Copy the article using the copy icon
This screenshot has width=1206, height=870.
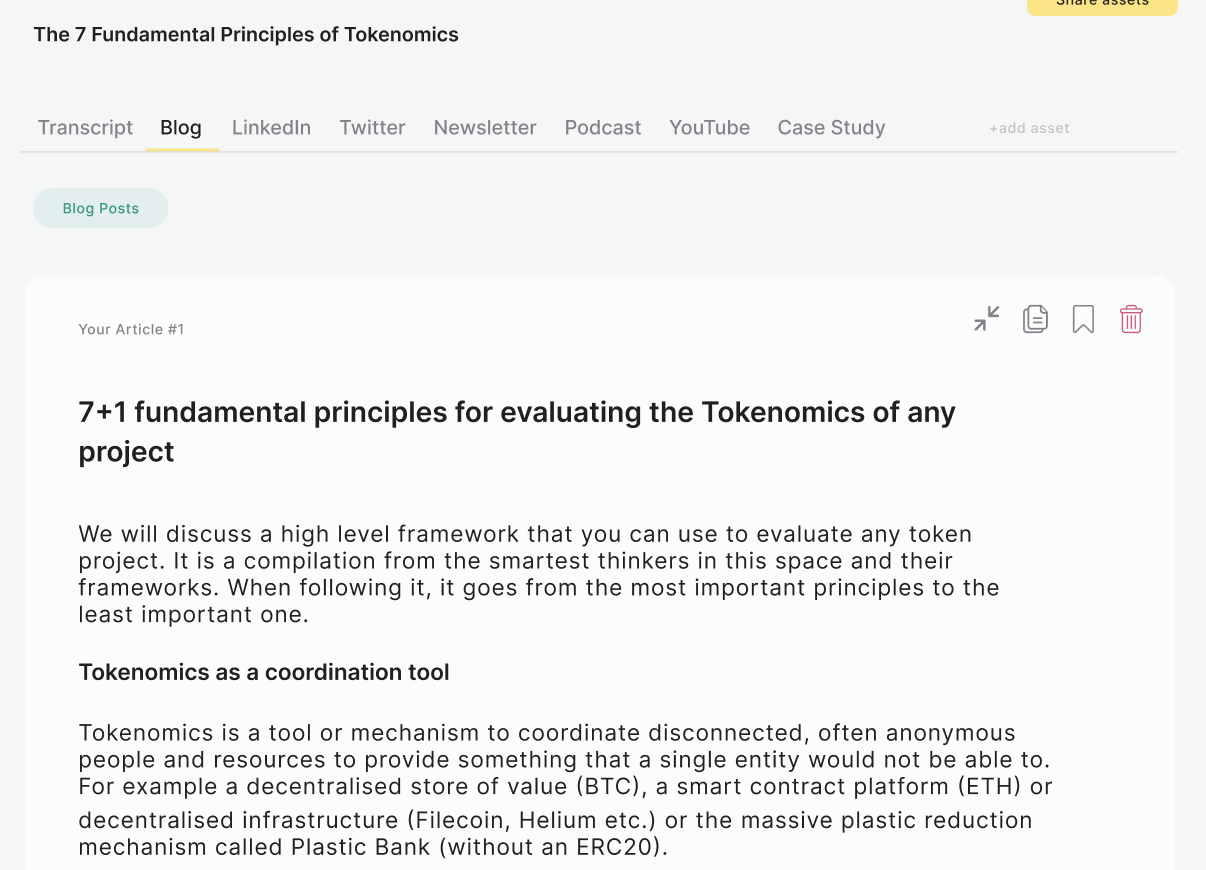coord(1035,319)
